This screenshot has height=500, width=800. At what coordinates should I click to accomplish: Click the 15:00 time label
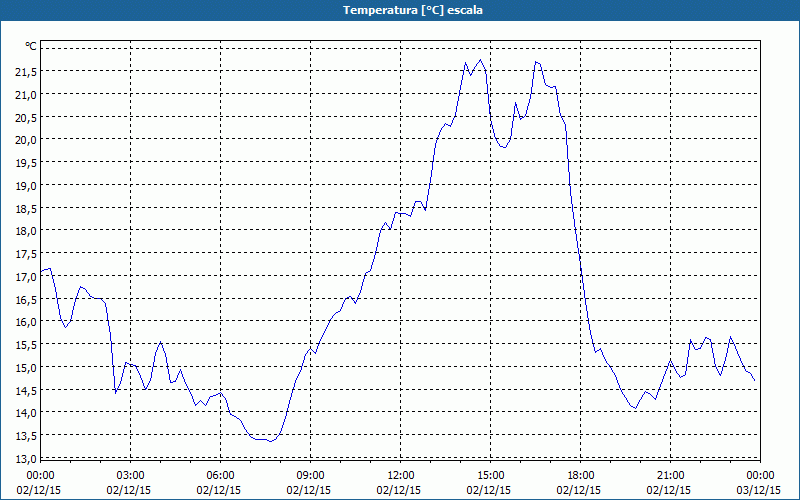point(491,476)
